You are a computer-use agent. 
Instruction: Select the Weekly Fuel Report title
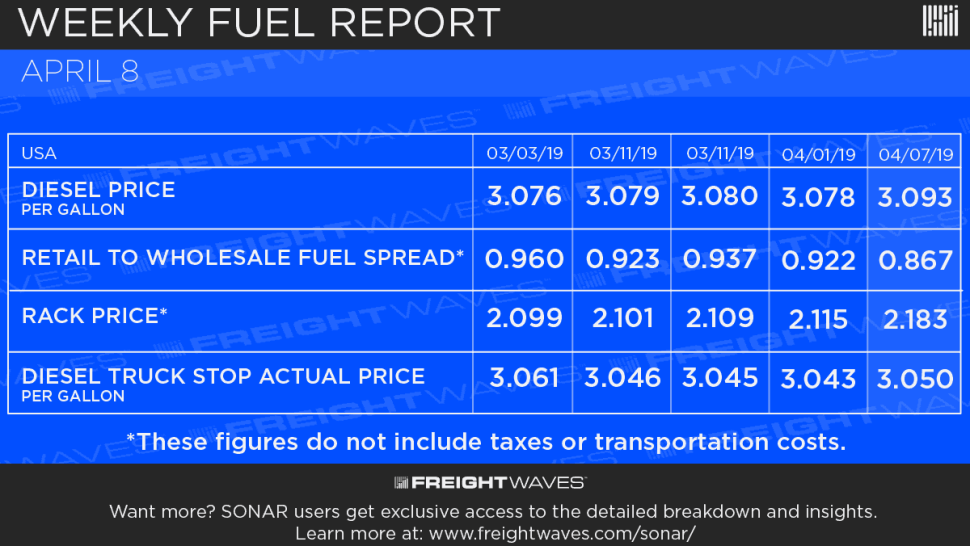(259, 23)
